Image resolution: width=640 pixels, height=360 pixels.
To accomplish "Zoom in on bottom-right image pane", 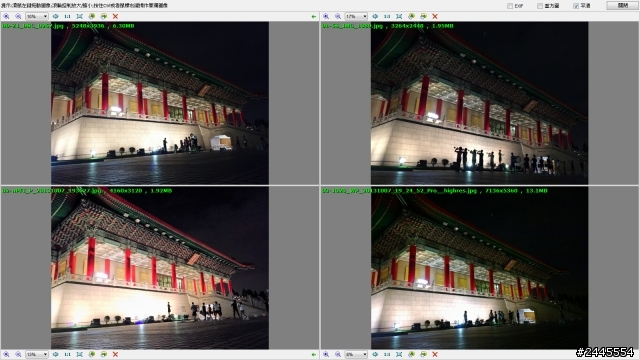I will click(x=326, y=354).
